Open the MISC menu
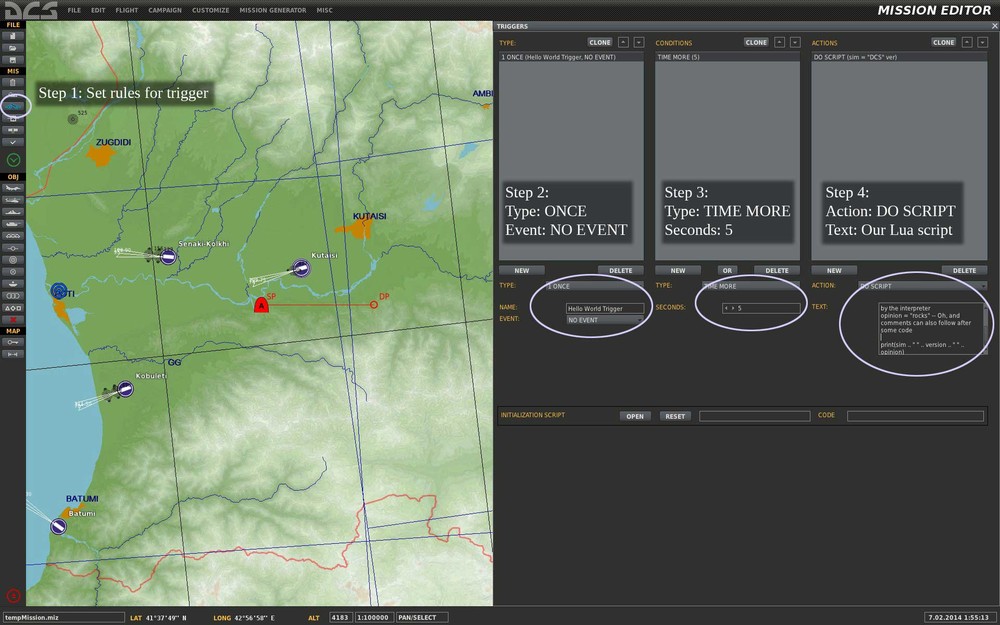Viewport: 1000px width, 625px height. pos(325,10)
